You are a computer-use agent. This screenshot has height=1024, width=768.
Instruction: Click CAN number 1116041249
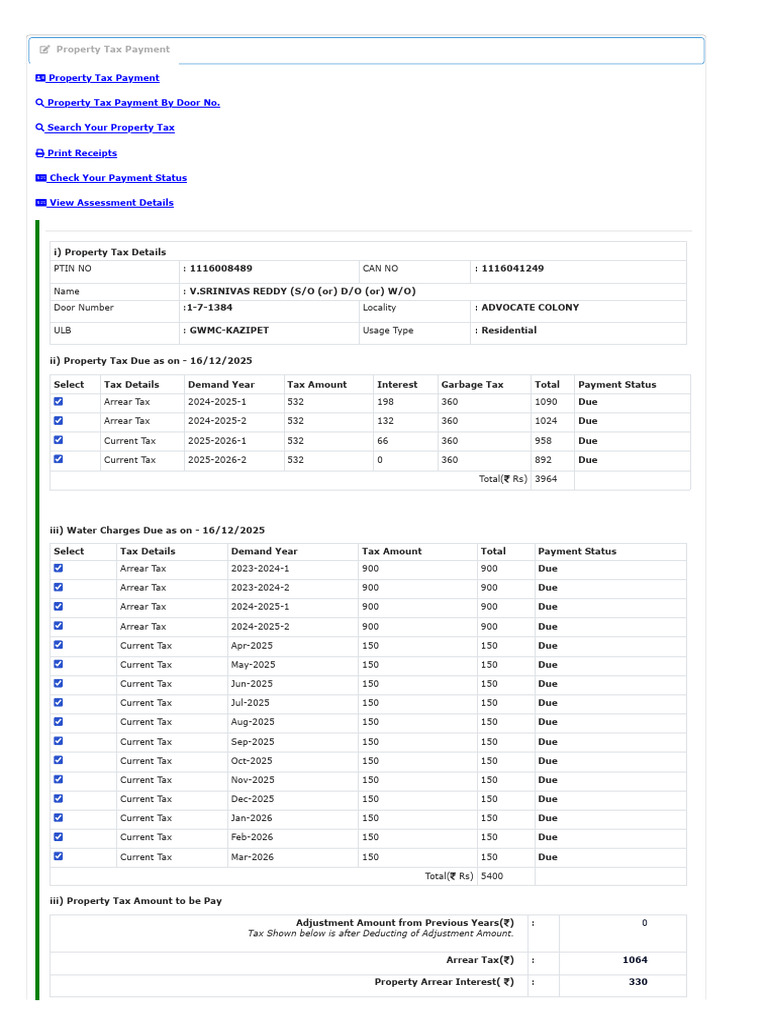pyautogui.click(x=513, y=268)
